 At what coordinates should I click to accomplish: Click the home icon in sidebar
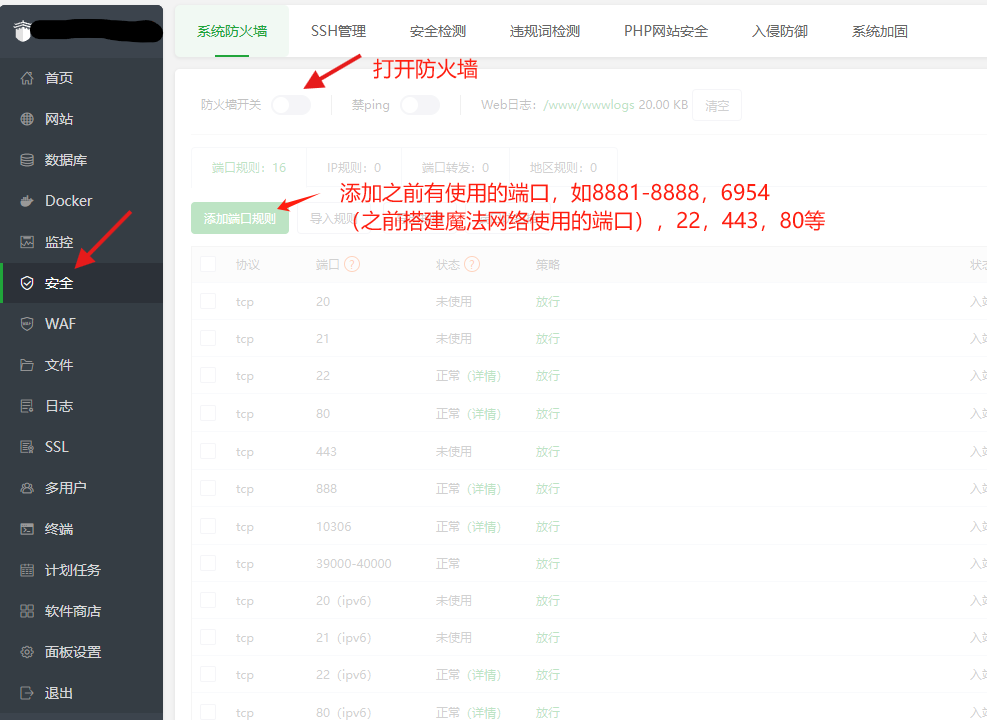click(27, 78)
